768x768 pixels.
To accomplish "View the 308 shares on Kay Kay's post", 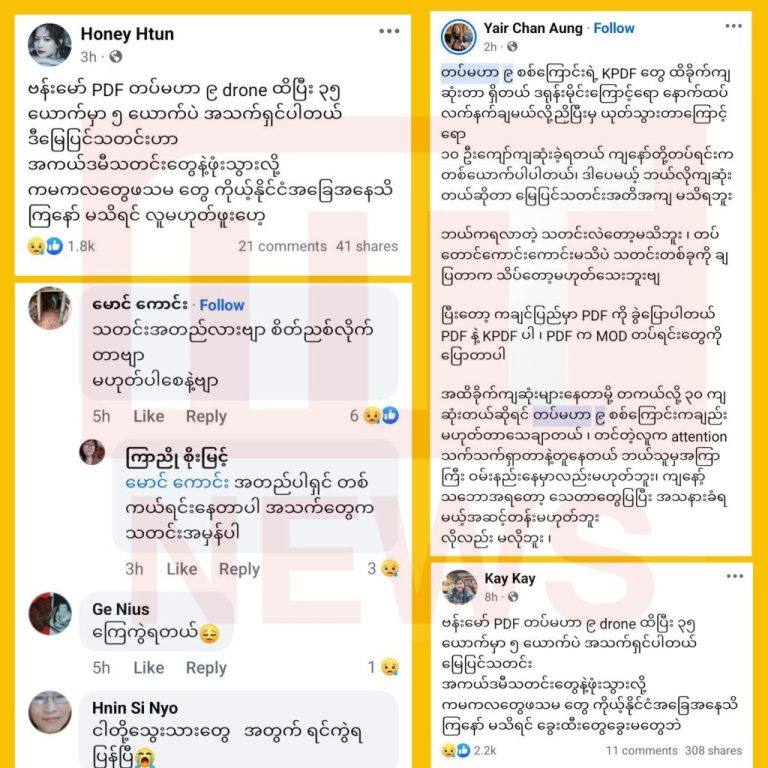I will tap(713, 750).
